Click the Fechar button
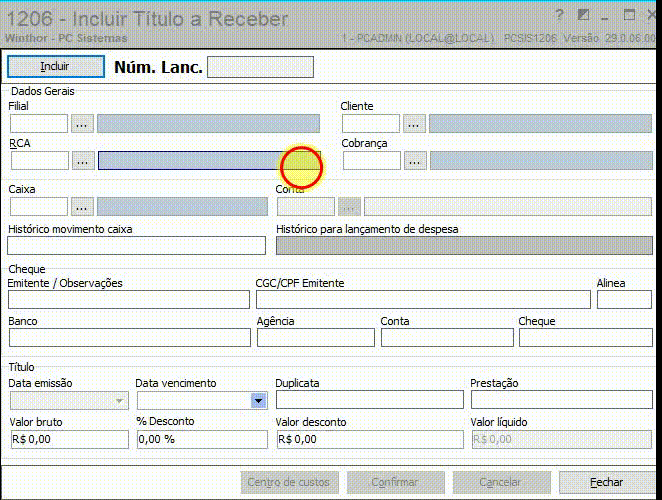 pos(608,482)
